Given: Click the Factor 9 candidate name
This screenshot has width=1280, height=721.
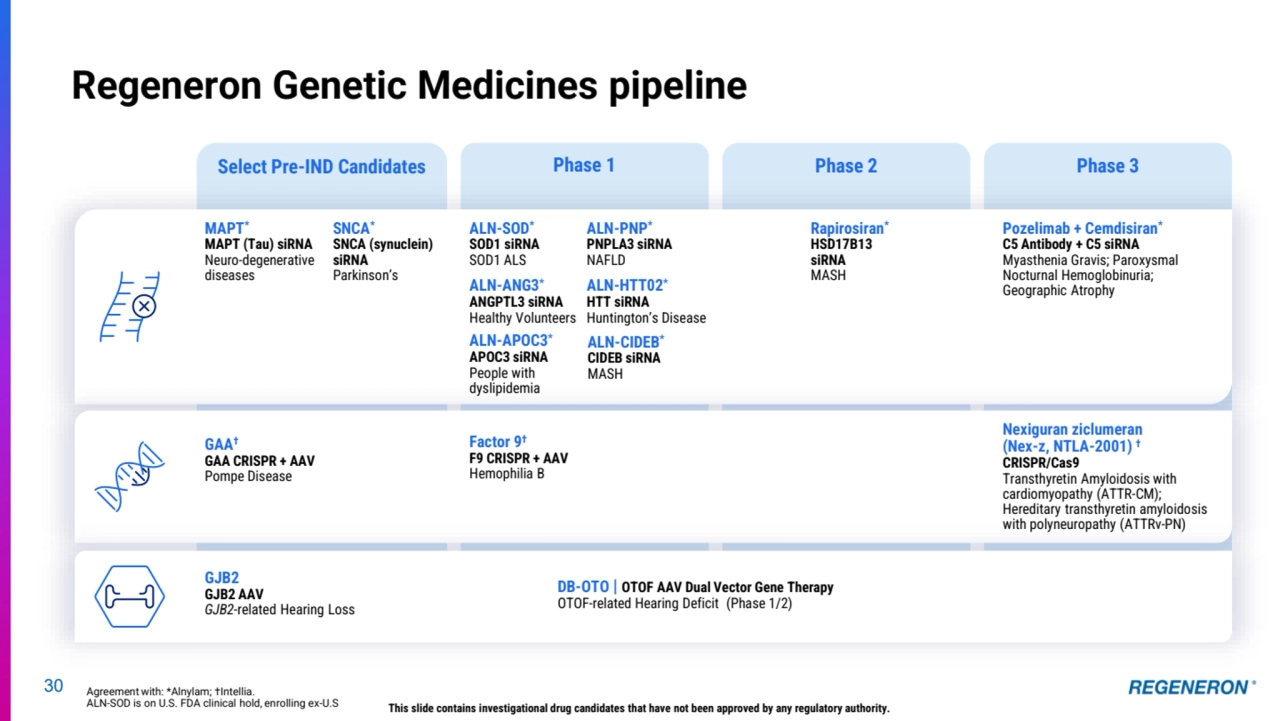Looking at the screenshot, I should 498,442.
